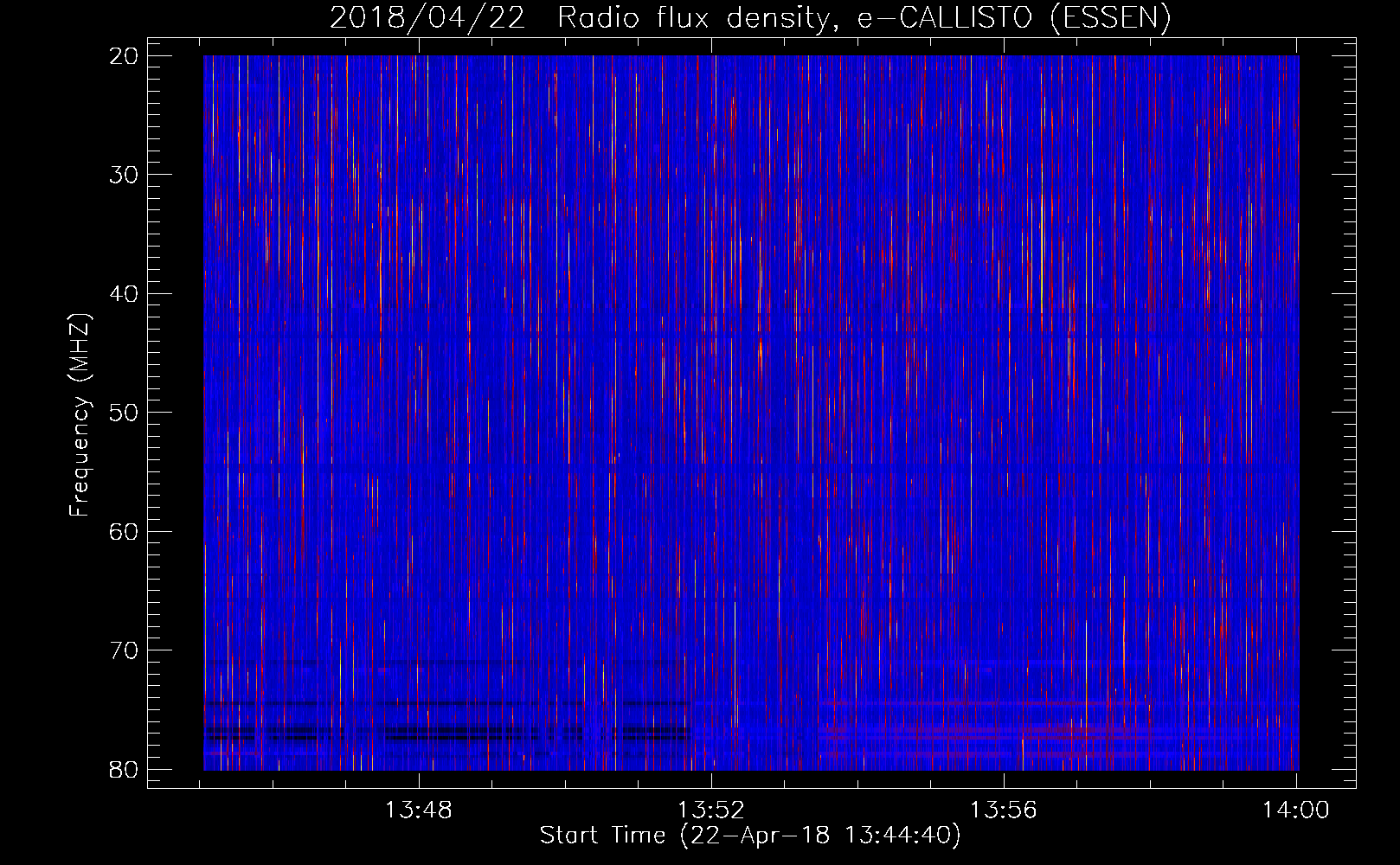Select the 30 frequency tick label

[124, 175]
